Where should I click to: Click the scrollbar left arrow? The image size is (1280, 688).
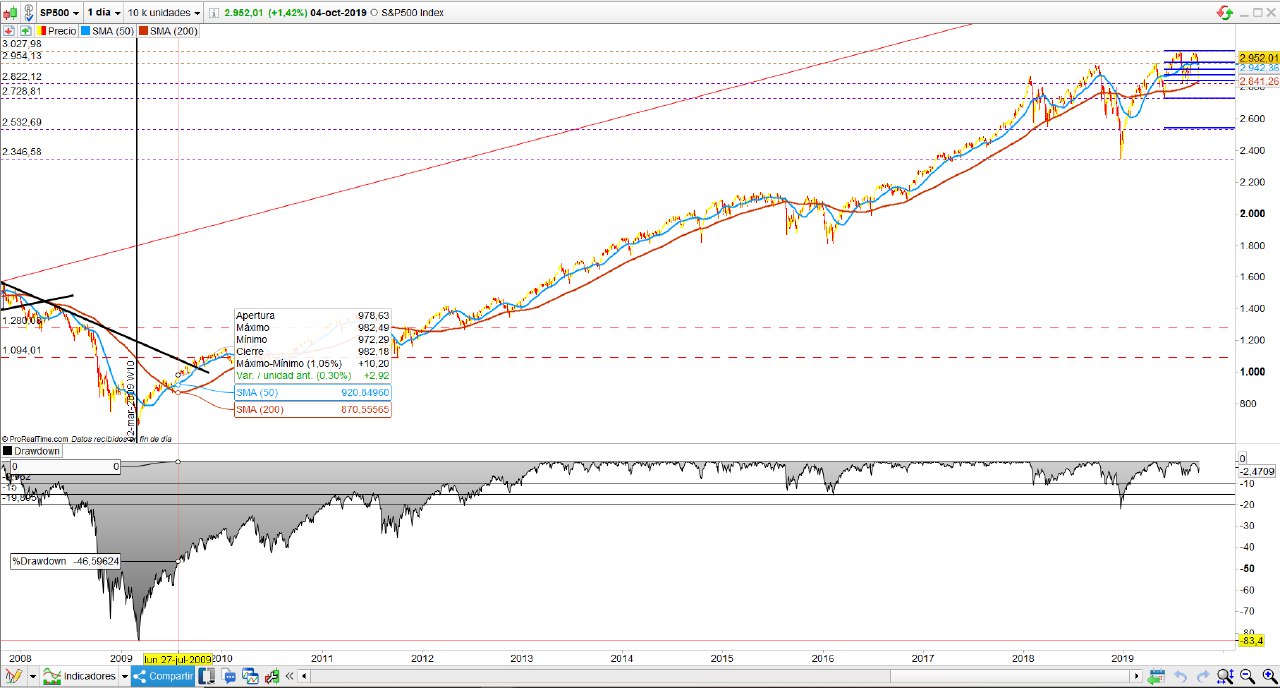click(304, 676)
